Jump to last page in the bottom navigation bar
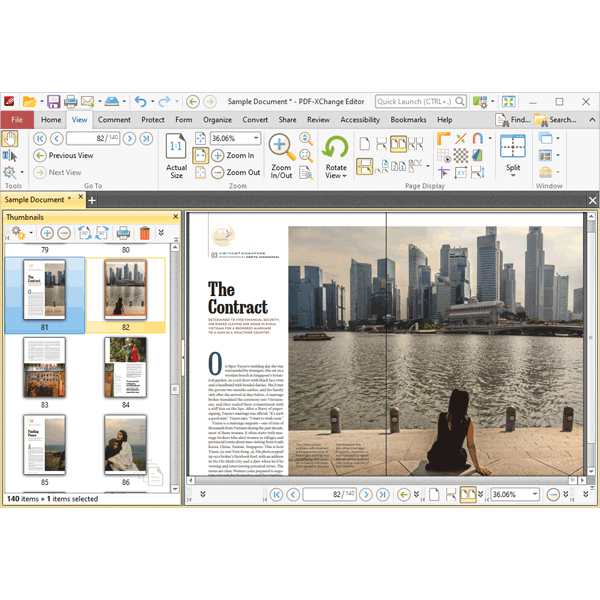Screen dimensions: 600x600 382,494
